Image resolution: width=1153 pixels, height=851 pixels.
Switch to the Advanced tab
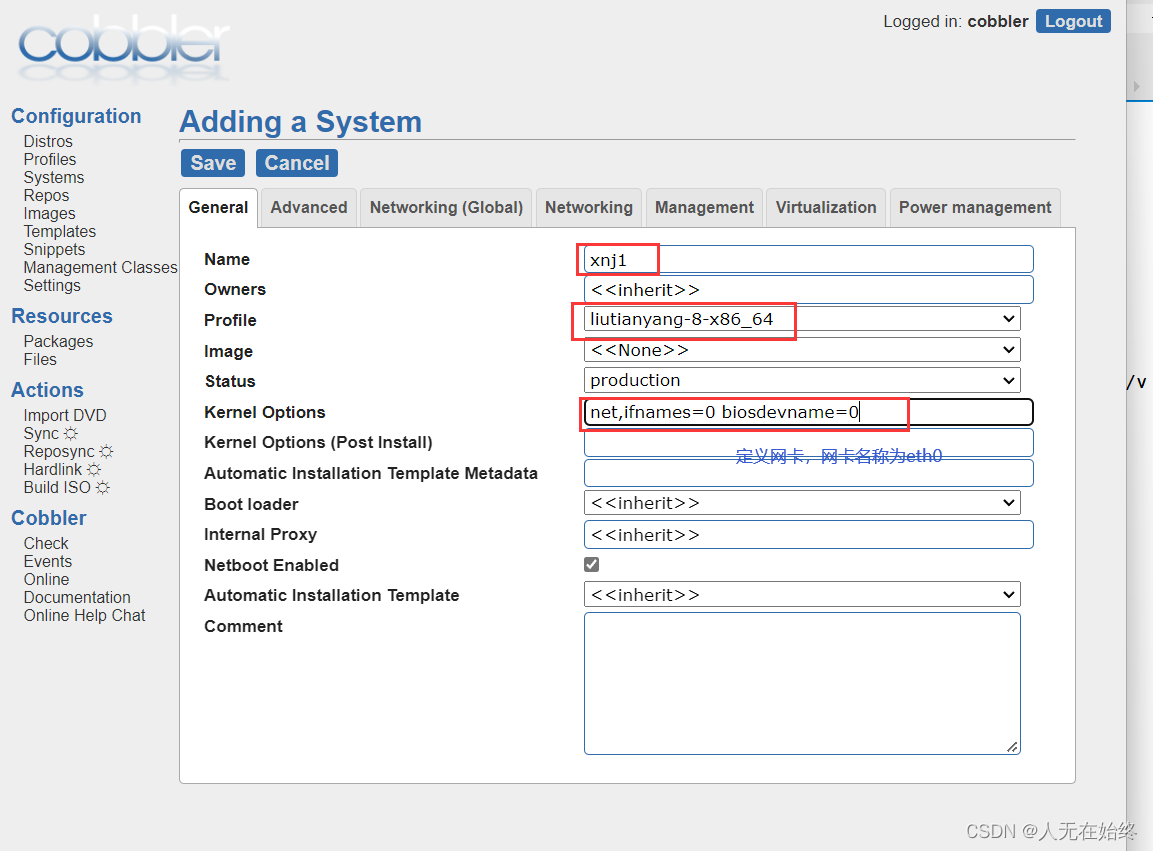tap(309, 207)
